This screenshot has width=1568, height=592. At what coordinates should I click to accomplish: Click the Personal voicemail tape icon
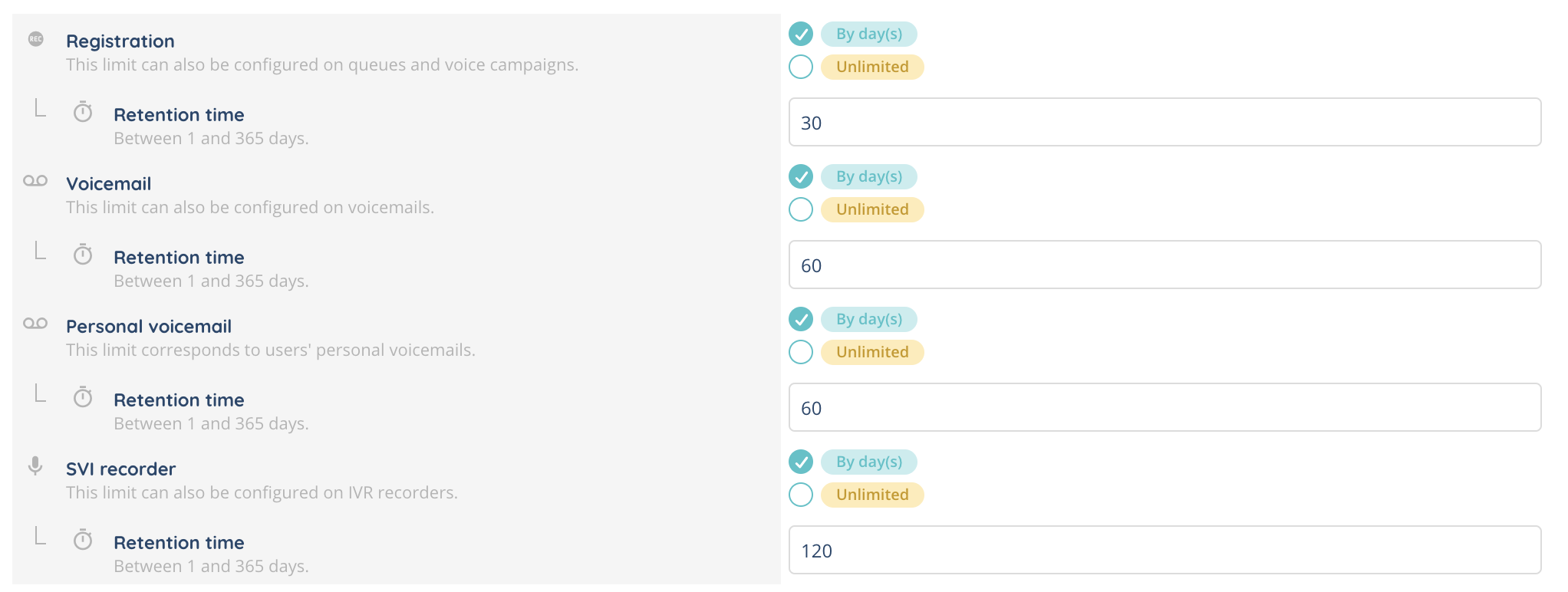tap(35, 324)
